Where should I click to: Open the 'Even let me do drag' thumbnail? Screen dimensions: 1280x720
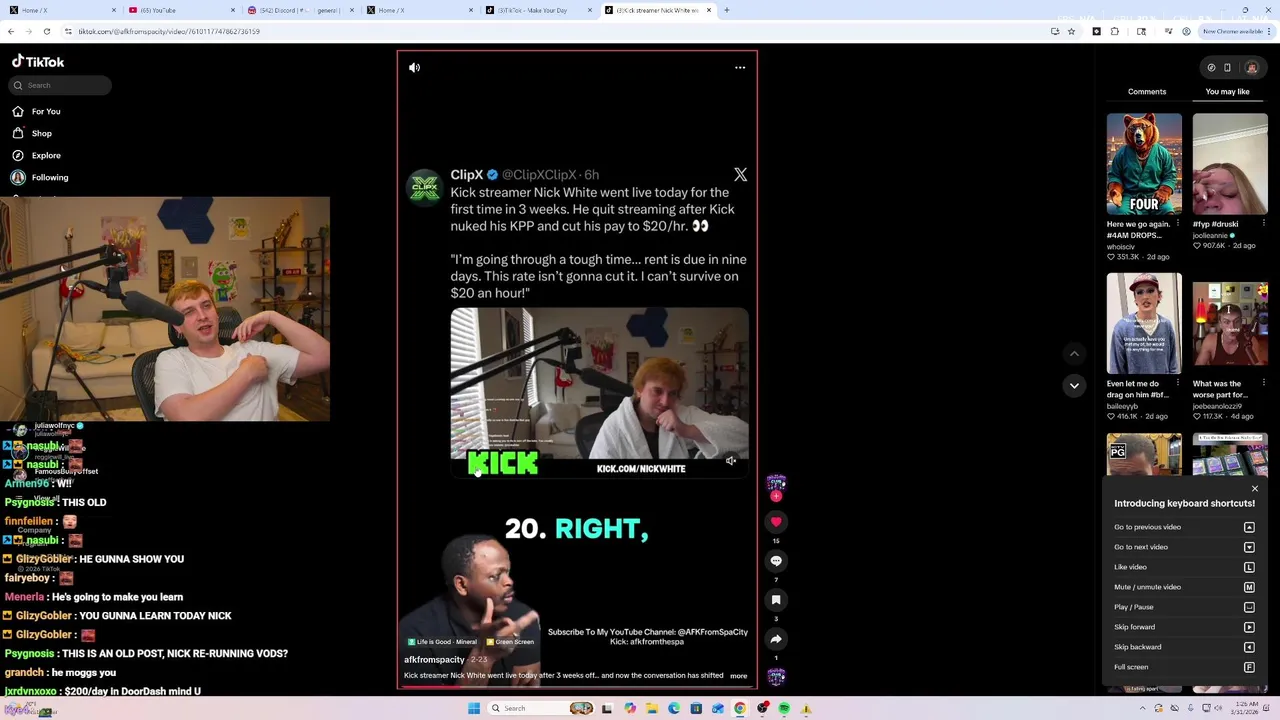tap(1144, 324)
